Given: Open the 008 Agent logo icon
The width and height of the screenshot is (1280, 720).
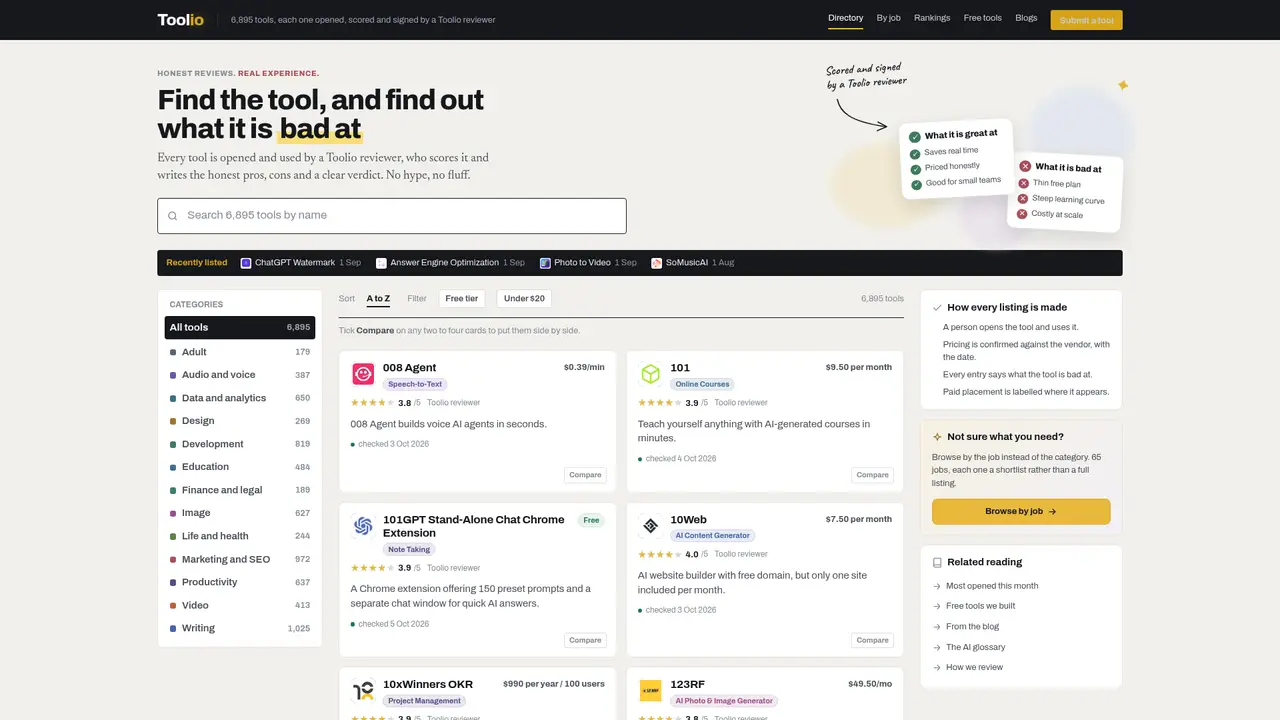Looking at the screenshot, I should (x=363, y=374).
